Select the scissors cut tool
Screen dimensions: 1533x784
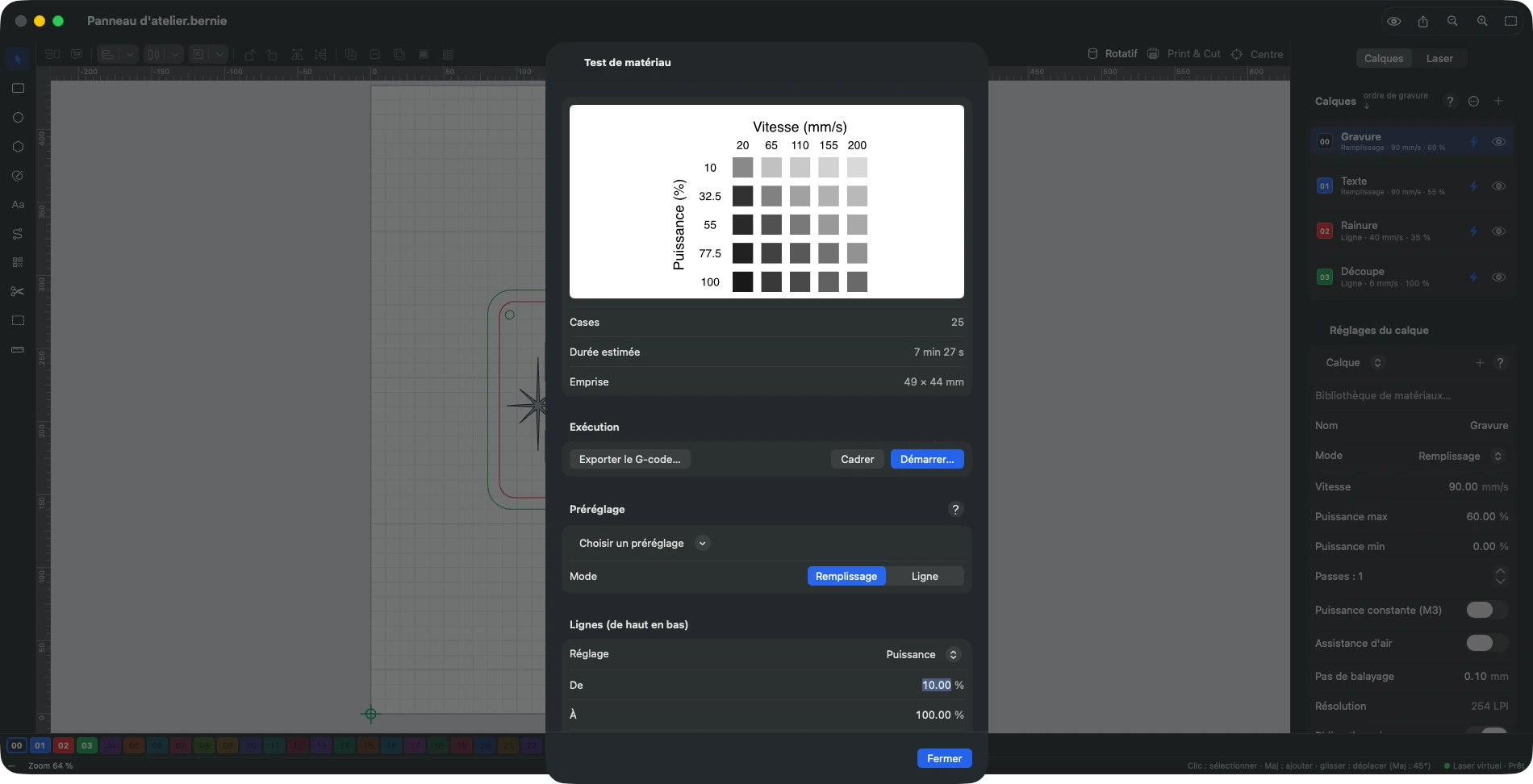coord(18,291)
